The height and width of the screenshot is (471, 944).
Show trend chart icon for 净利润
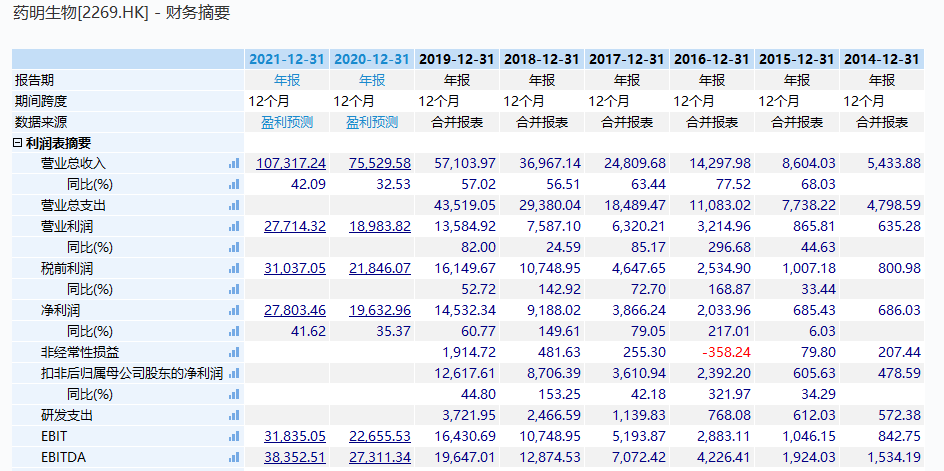pyautogui.click(x=234, y=310)
